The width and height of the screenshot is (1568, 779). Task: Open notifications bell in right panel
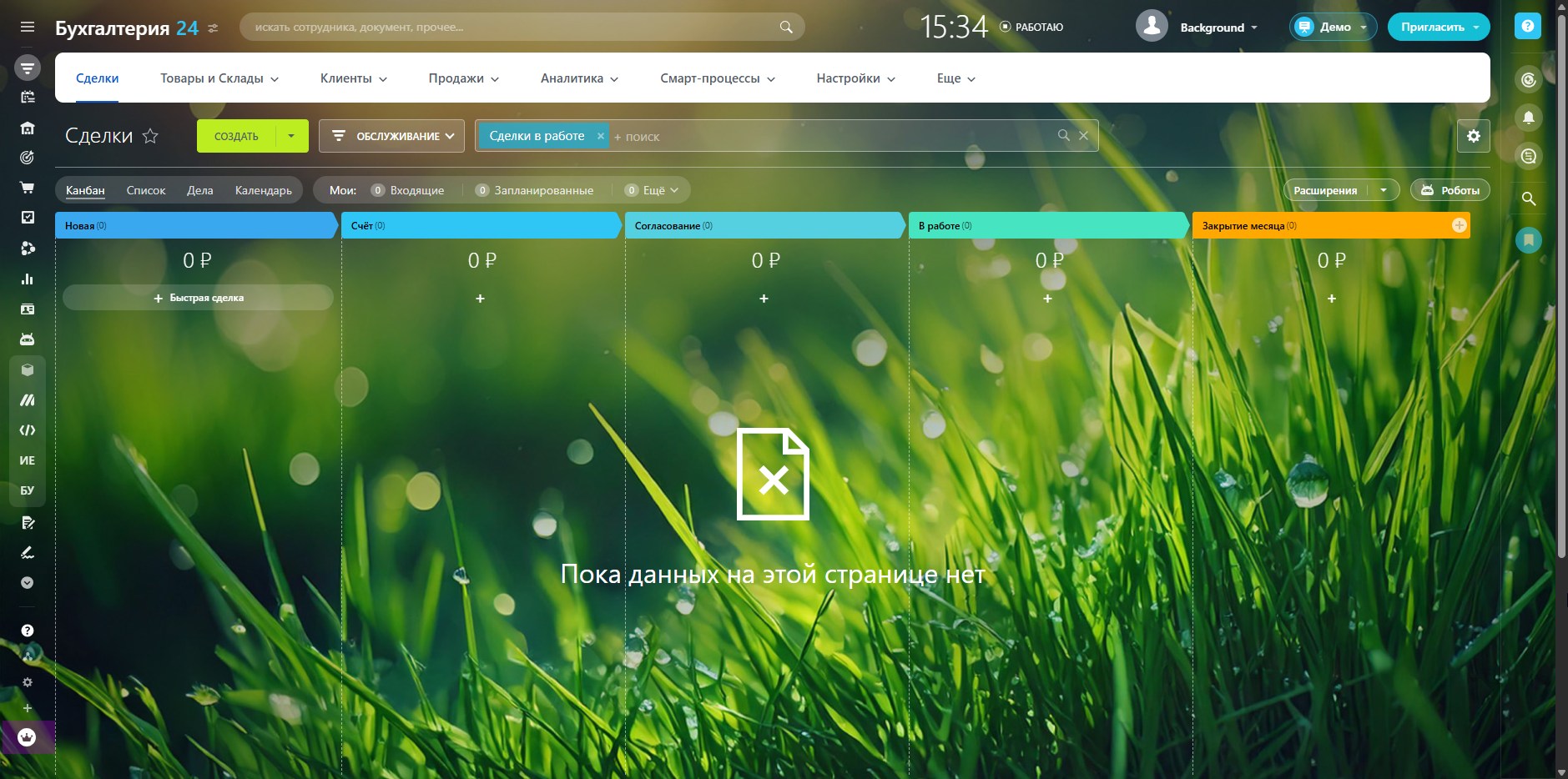1529,118
